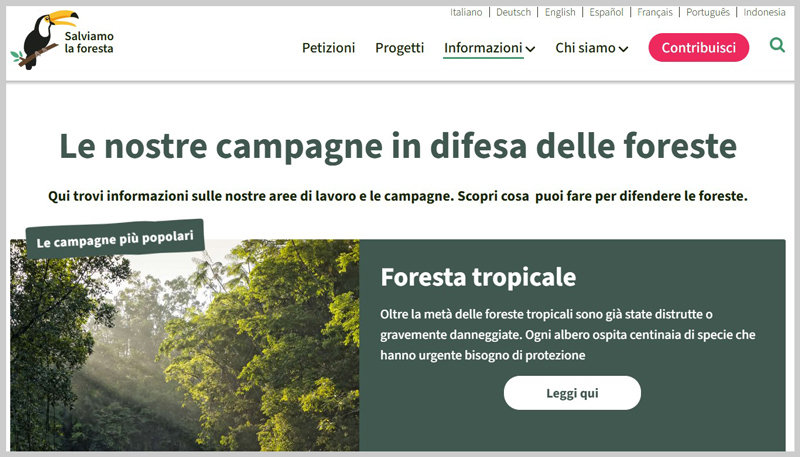Click the toucan logo image
Viewport: 800px width, 457px height.
tap(44, 40)
